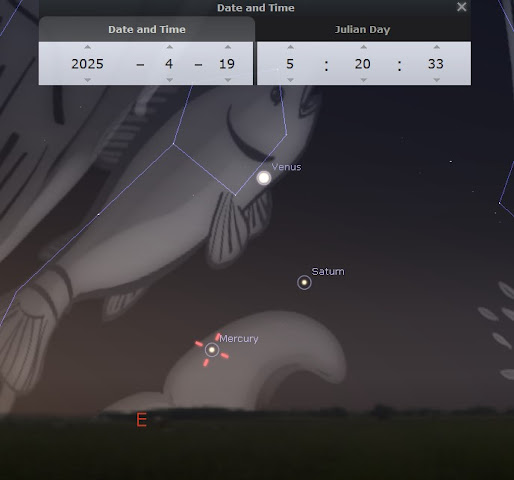
Task: Increment the month value arrow
Action: click(169, 47)
